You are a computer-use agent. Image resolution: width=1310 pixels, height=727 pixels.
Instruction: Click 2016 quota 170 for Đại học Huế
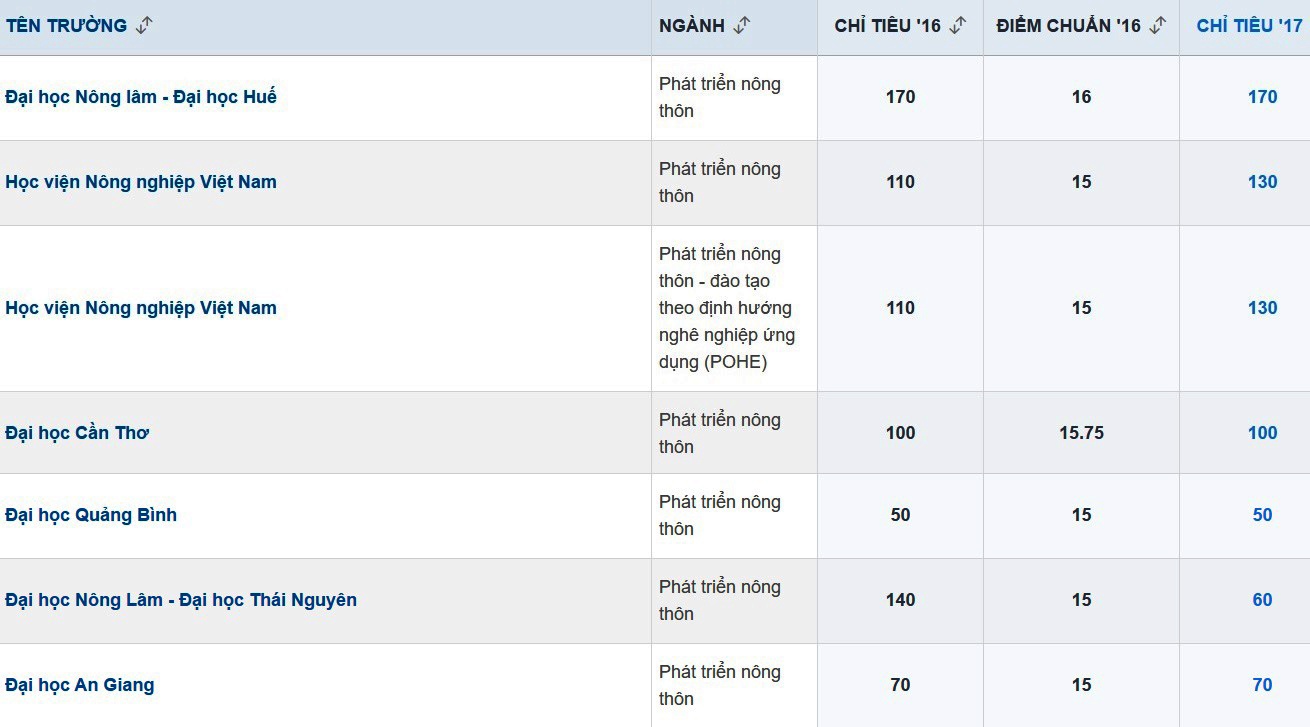(x=900, y=97)
